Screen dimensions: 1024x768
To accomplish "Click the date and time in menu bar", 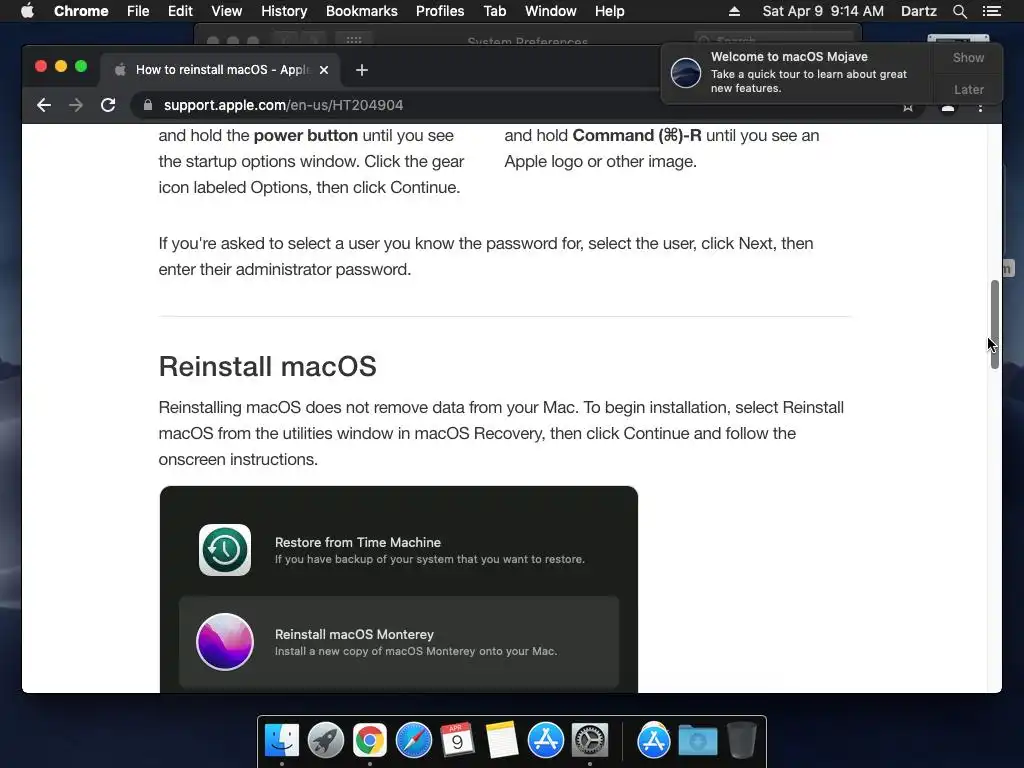I will pos(823,11).
